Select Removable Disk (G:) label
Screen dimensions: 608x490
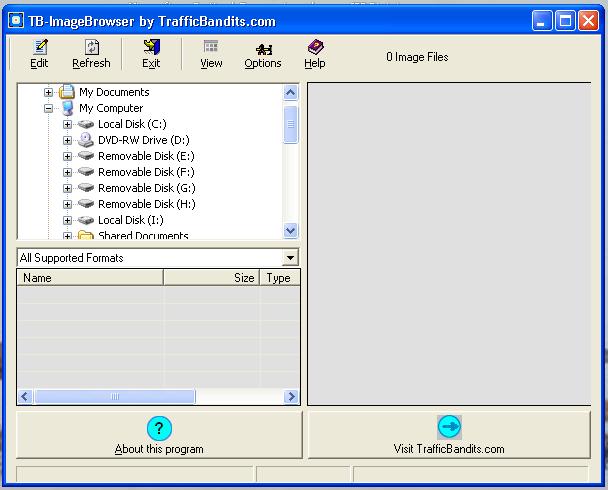147,188
